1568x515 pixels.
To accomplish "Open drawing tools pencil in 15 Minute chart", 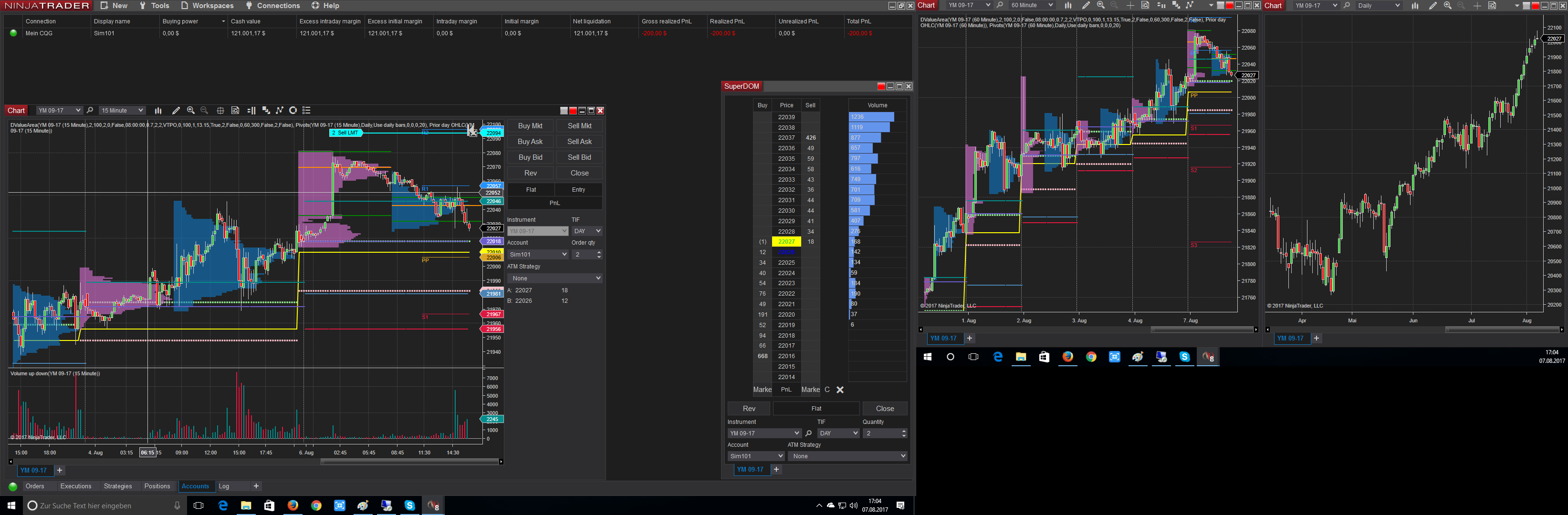I will coord(176,111).
